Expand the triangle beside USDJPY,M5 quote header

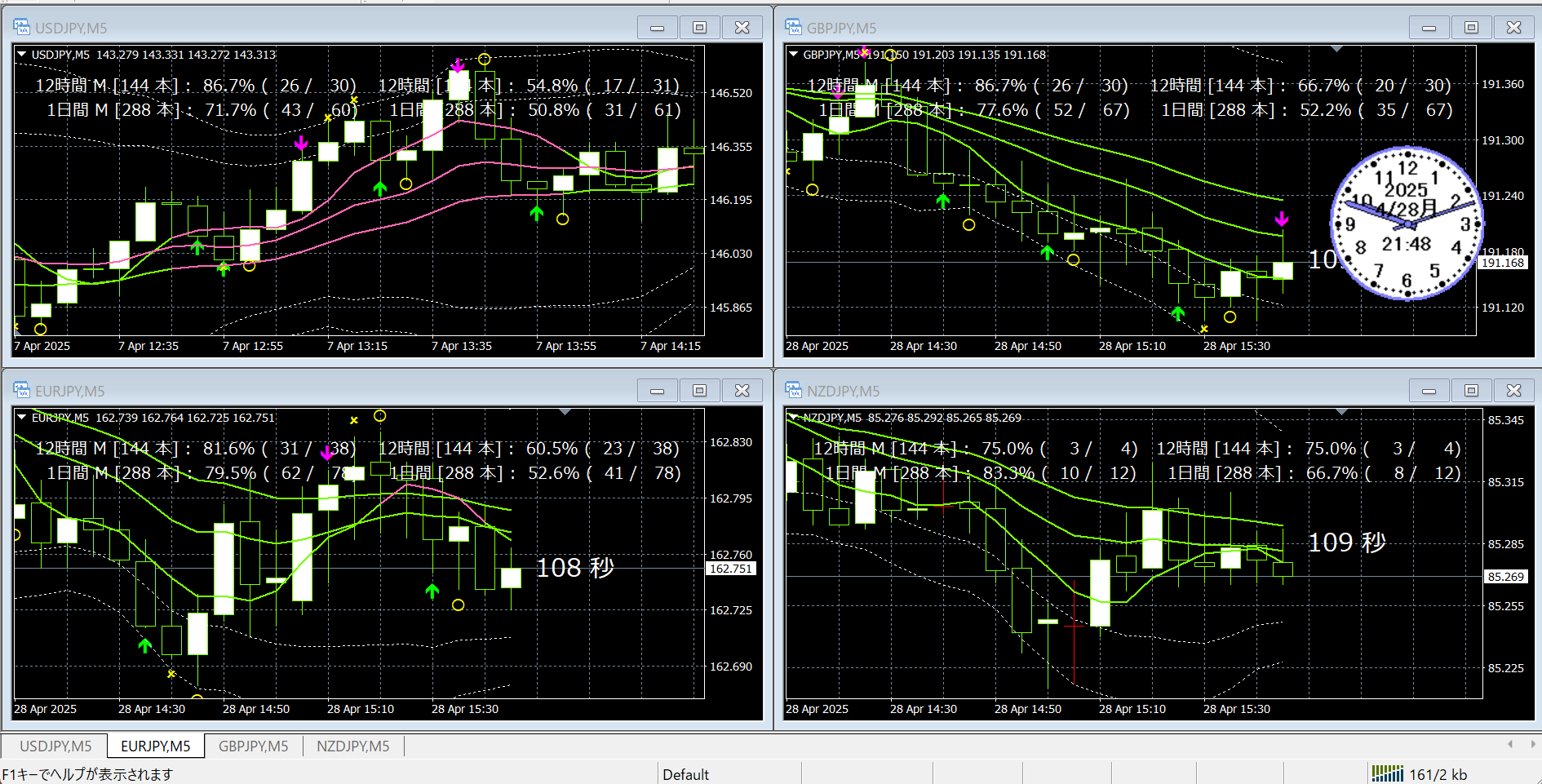[21, 55]
